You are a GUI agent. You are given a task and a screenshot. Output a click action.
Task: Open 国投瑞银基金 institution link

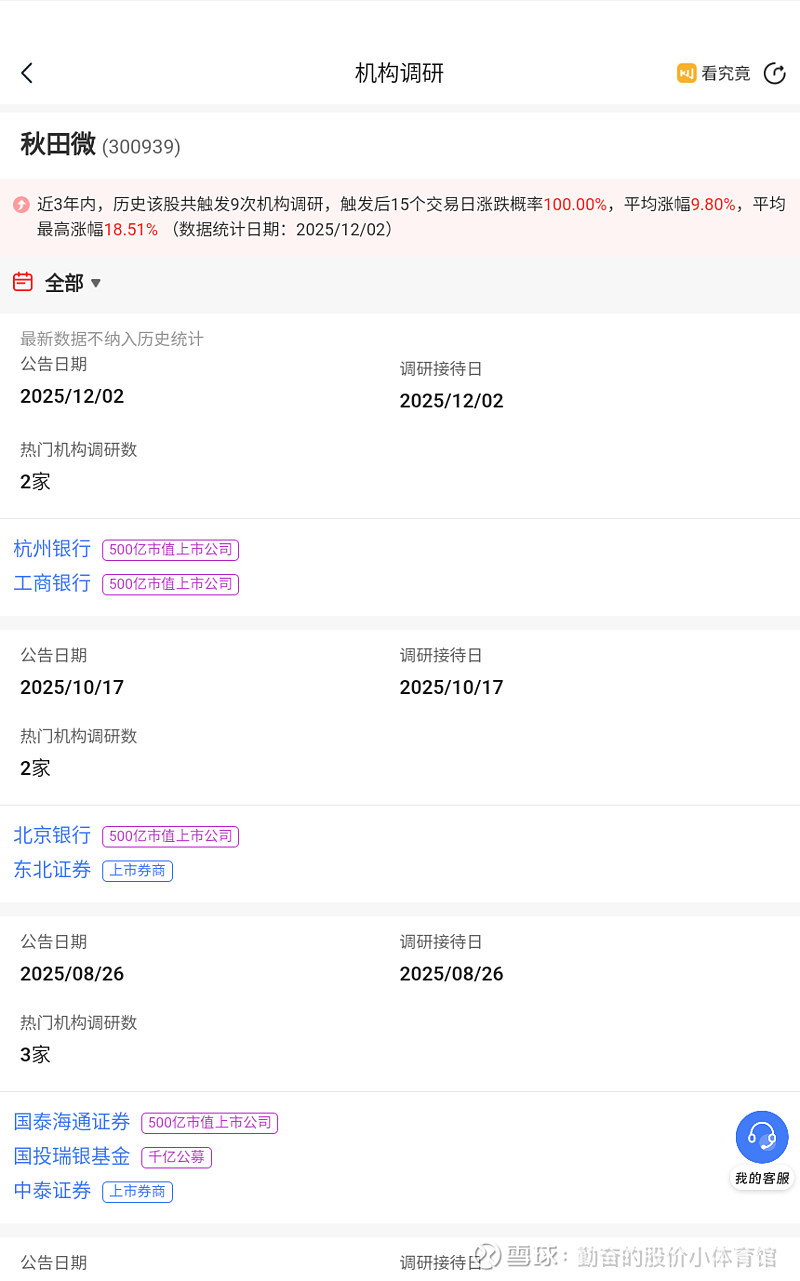tap(72, 1157)
